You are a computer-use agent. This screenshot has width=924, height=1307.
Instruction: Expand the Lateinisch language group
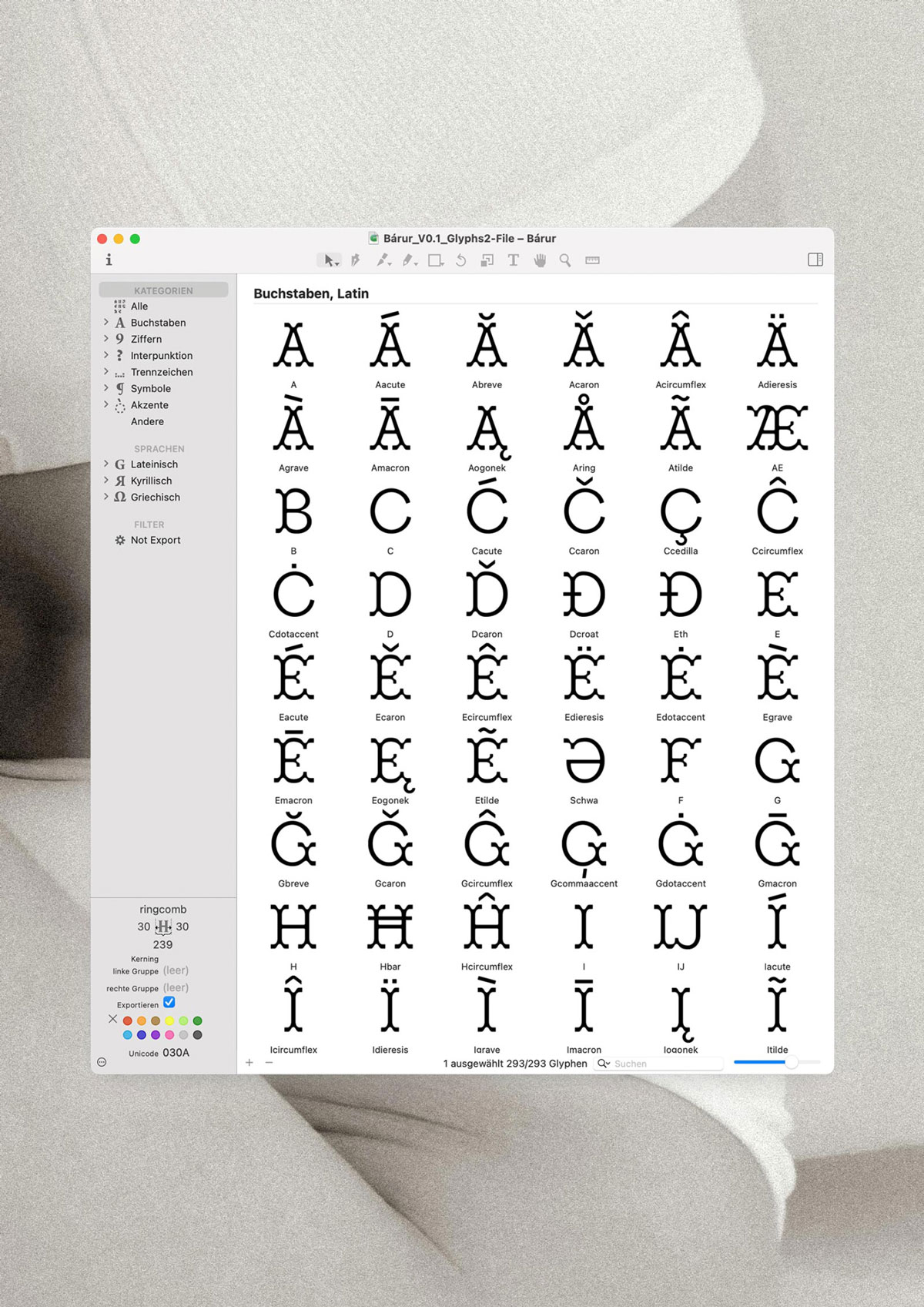click(106, 464)
